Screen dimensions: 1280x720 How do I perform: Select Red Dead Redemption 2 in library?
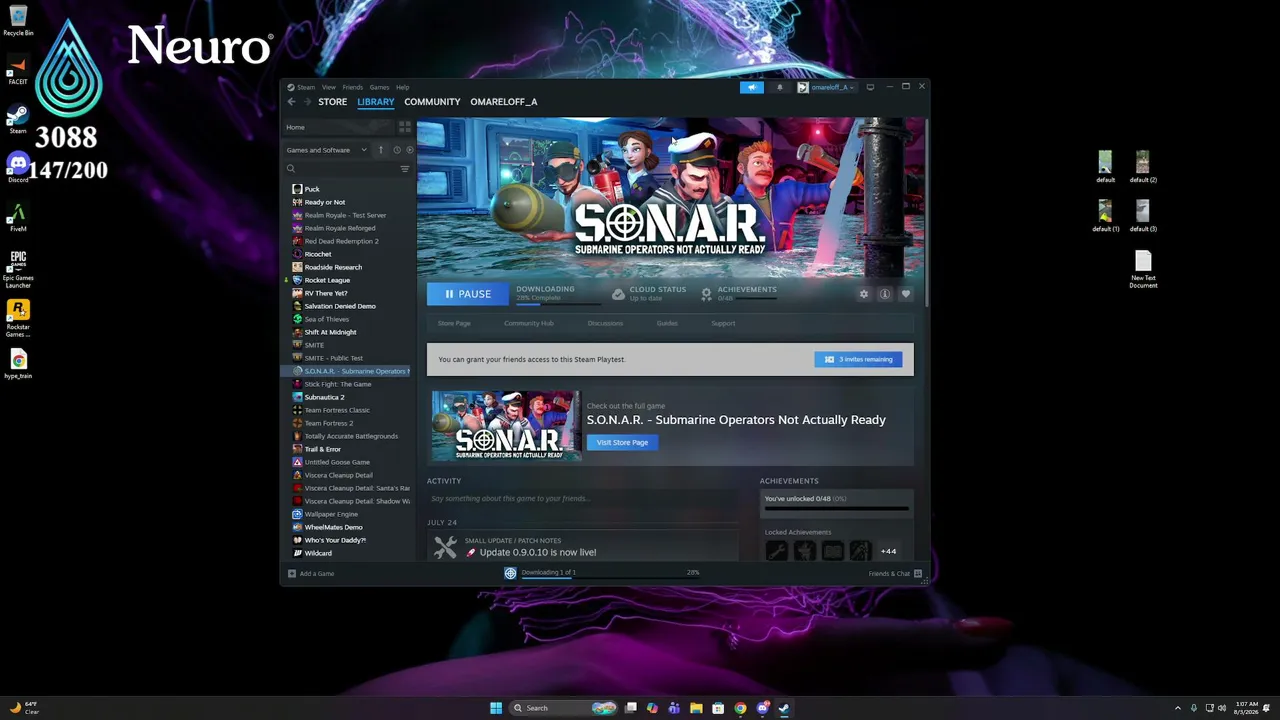(x=341, y=241)
